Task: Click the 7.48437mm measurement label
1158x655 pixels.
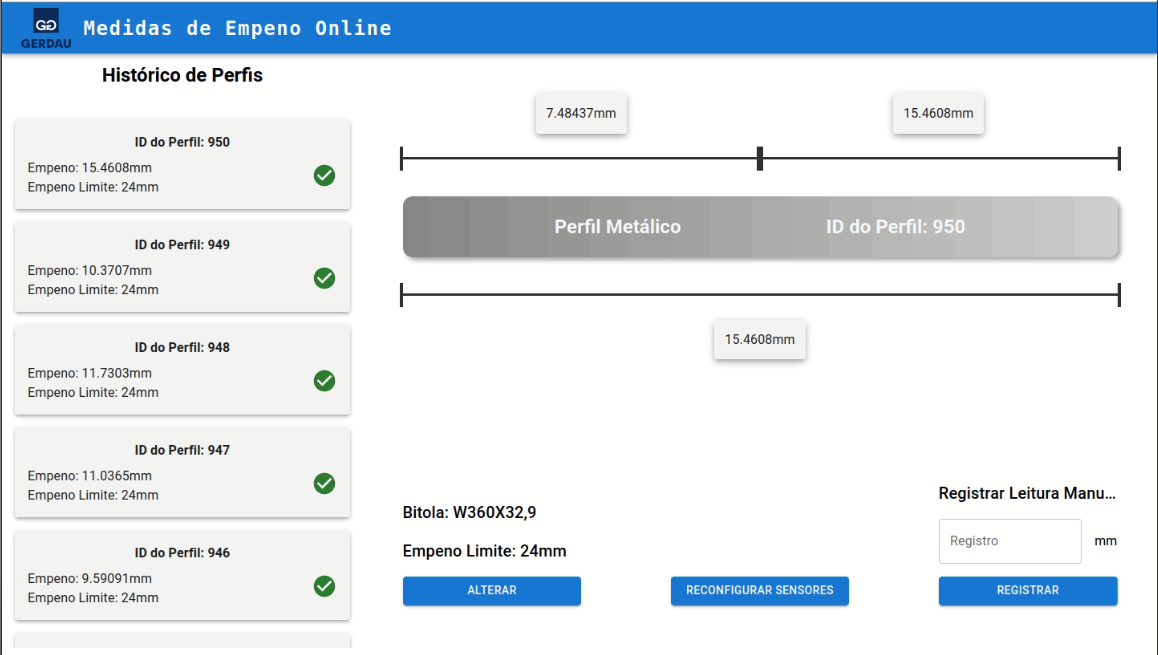Action: click(x=581, y=114)
